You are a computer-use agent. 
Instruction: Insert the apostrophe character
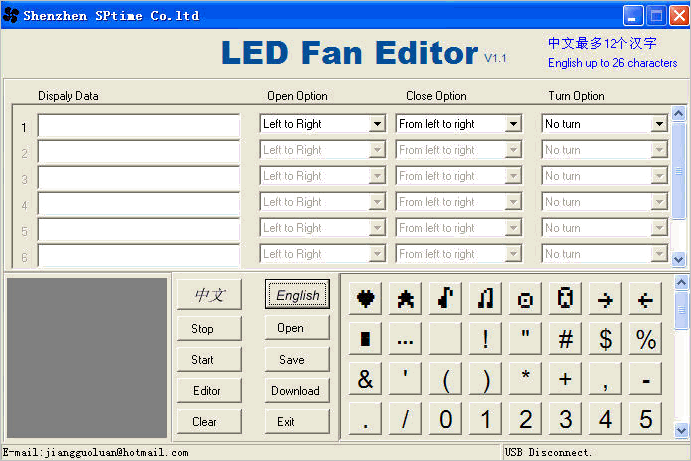click(x=405, y=379)
